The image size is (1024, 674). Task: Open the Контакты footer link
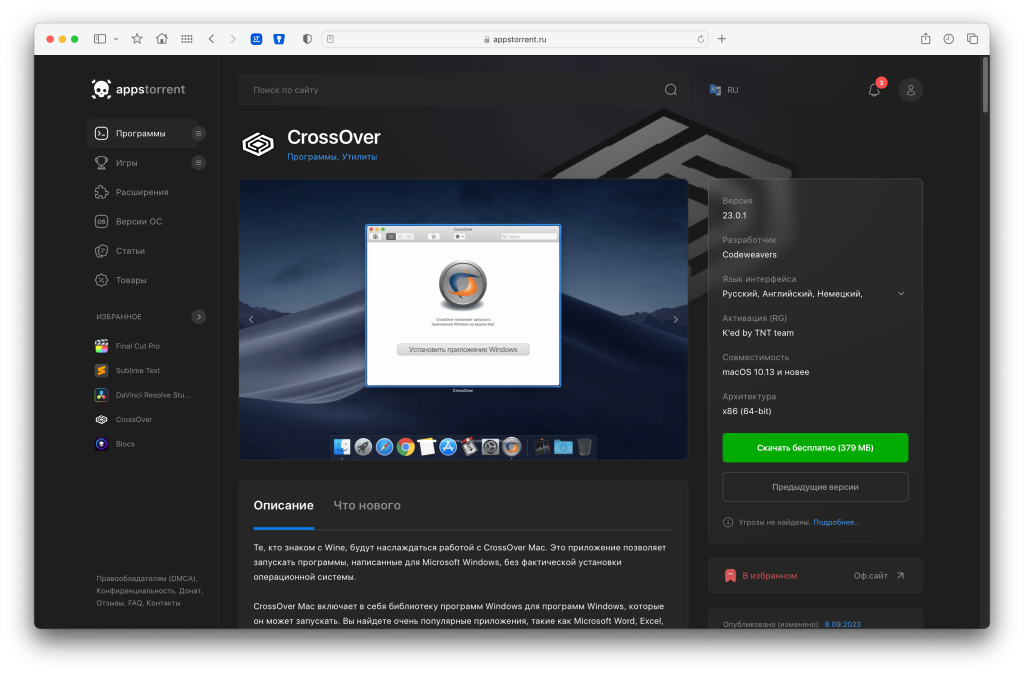(x=163, y=603)
